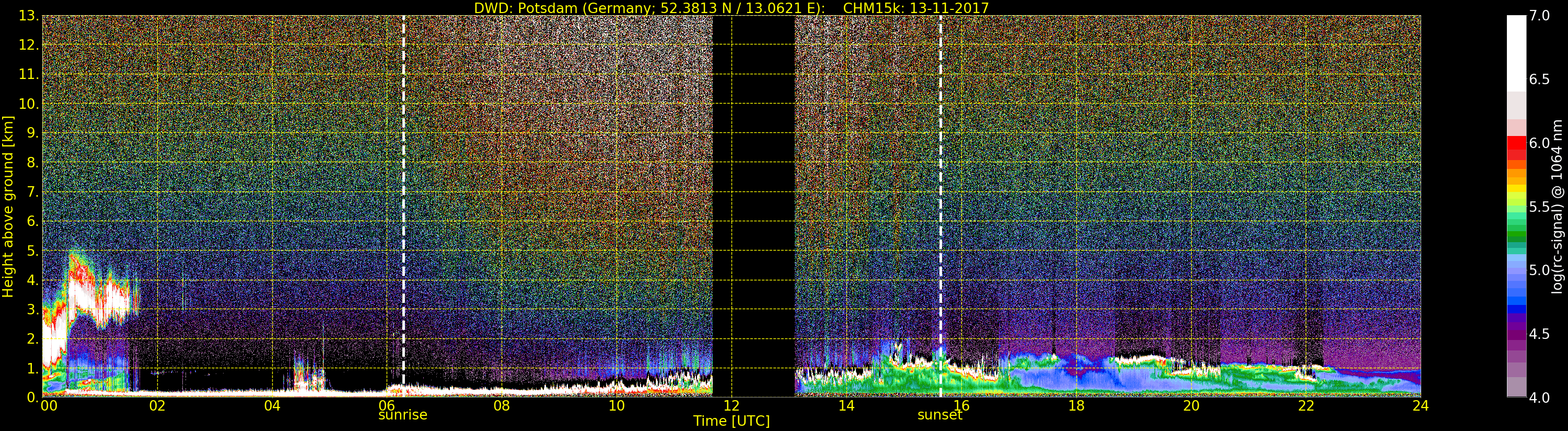
Task: Click the height axis tick label '2.'
Action: [33, 338]
